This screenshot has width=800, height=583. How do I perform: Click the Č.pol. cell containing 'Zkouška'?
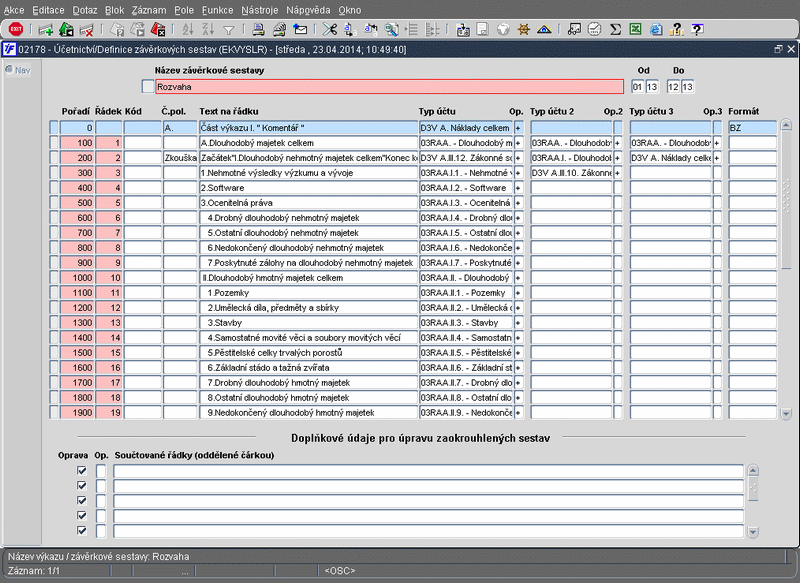[180, 158]
